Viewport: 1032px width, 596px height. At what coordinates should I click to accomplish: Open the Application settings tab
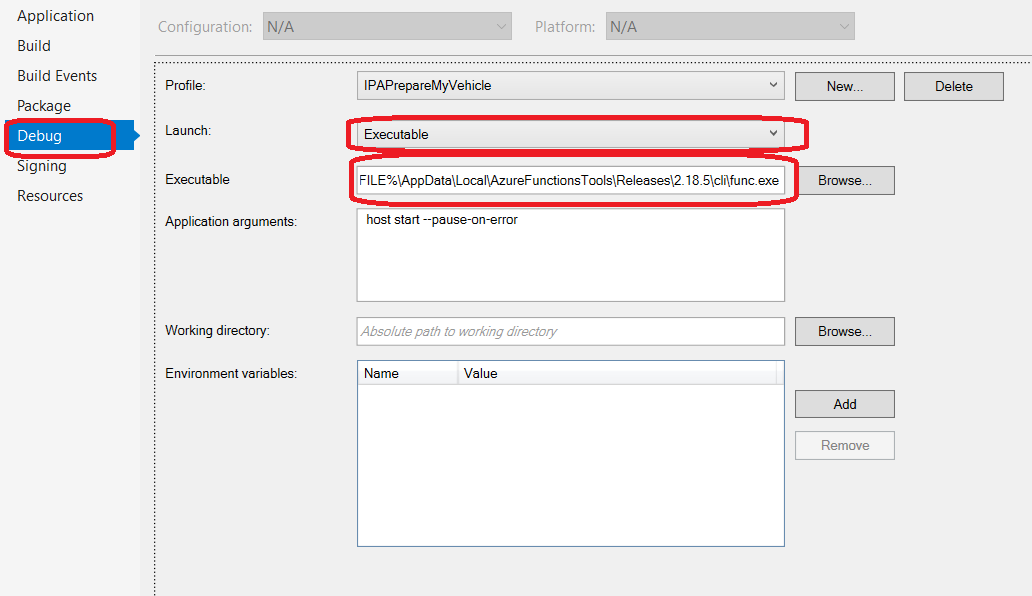[x=55, y=16]
